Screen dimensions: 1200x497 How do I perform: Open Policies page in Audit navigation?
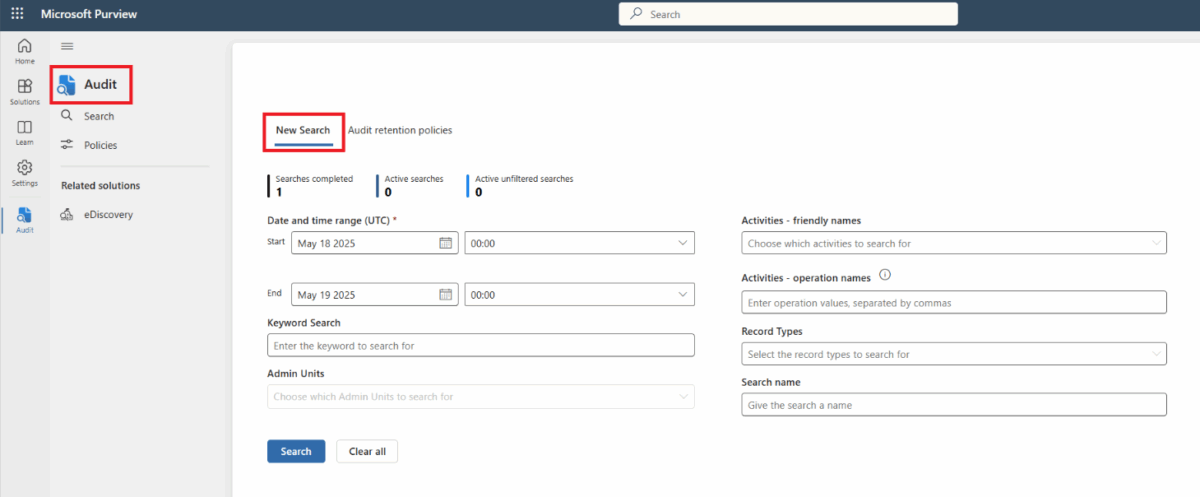tap(100, 145)
